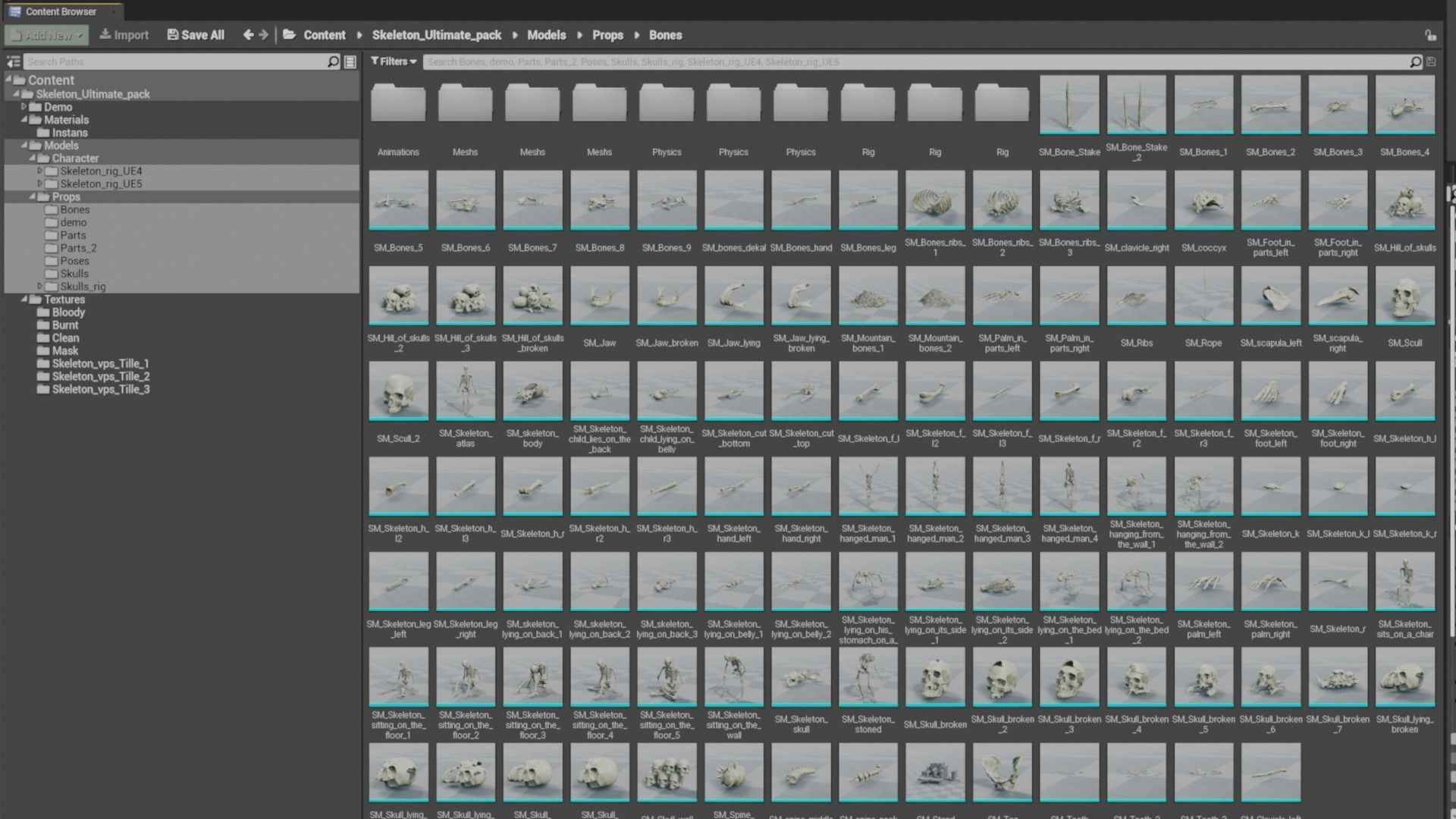Click the Props breadcrumb link
The width and height of the screenshot is (1456, 819).
click(607, 35)
